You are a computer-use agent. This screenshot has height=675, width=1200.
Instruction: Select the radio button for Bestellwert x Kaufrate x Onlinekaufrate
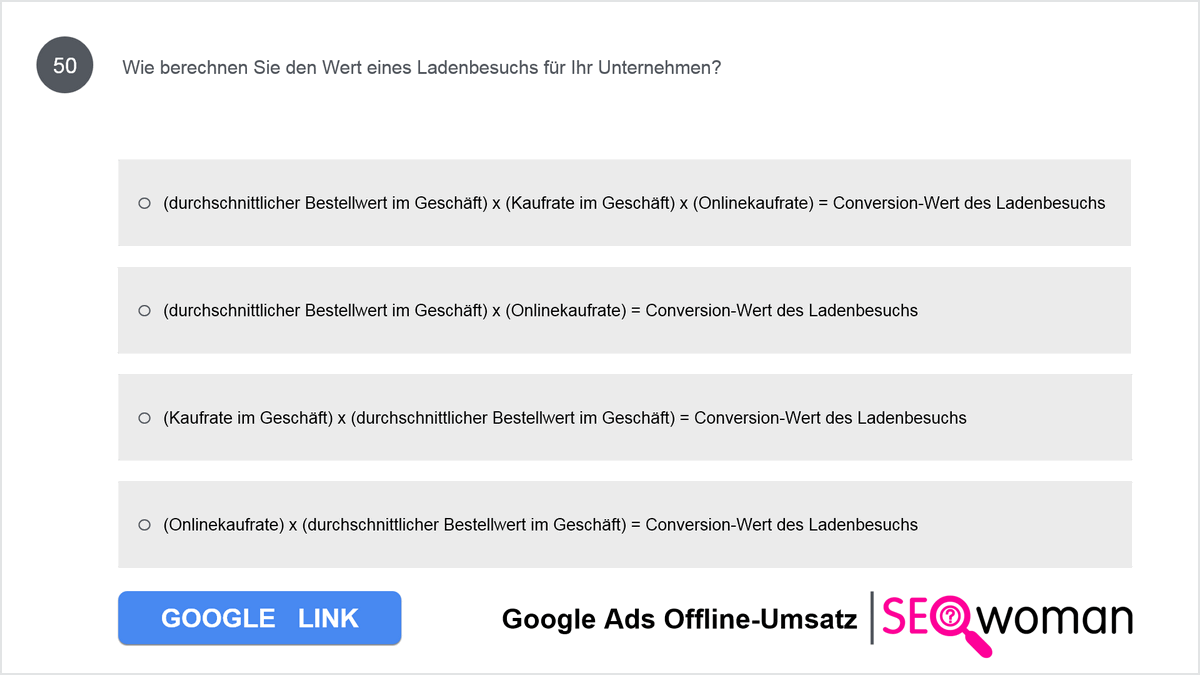coord(144,203)
